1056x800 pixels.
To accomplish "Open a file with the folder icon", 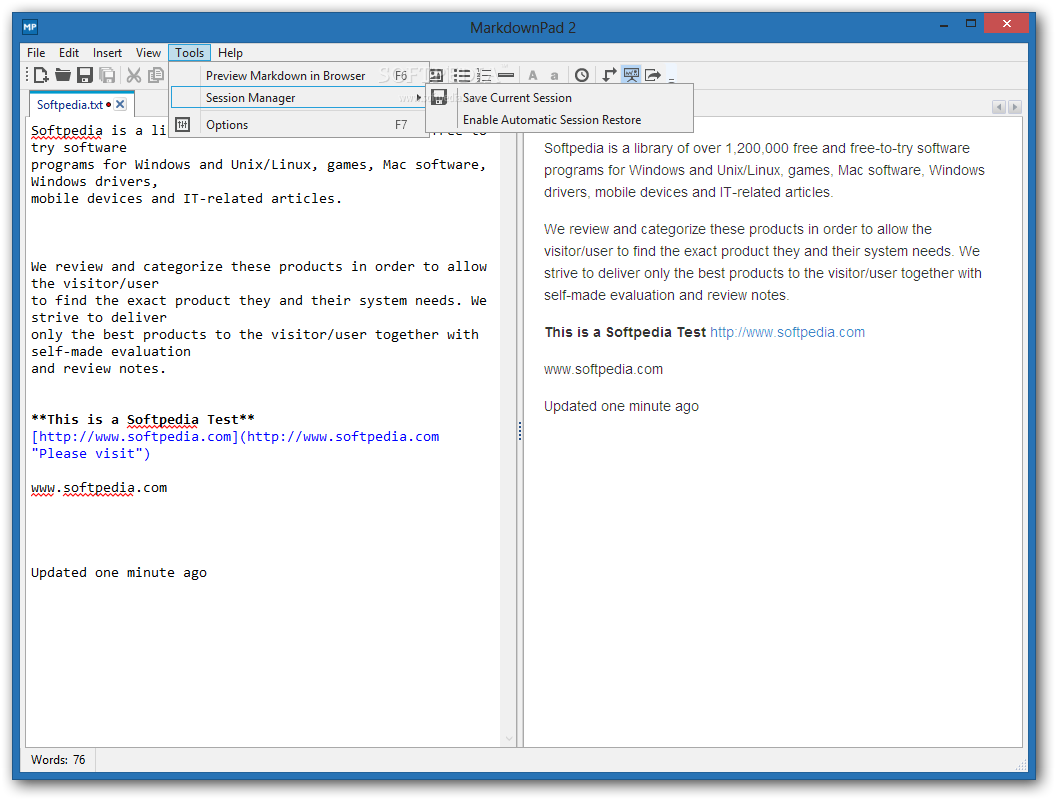I will (63, 75).
